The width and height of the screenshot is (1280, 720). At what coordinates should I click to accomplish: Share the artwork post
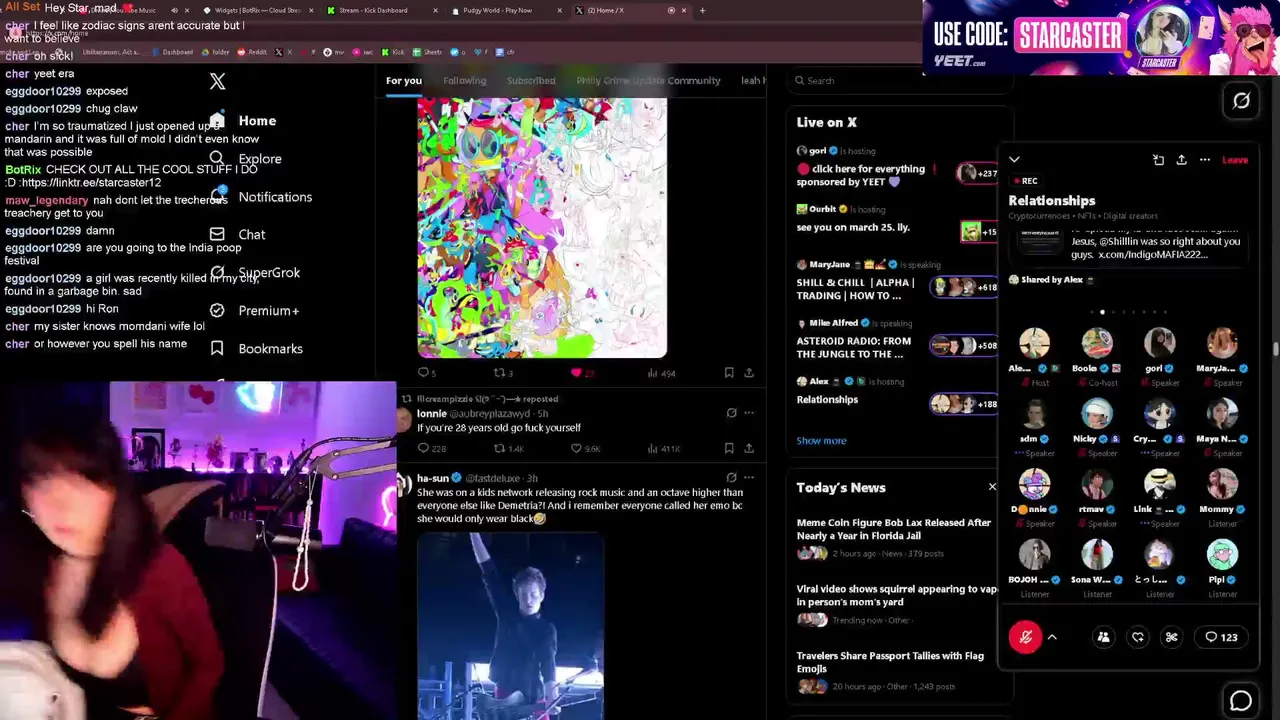[x=749, y=373]
